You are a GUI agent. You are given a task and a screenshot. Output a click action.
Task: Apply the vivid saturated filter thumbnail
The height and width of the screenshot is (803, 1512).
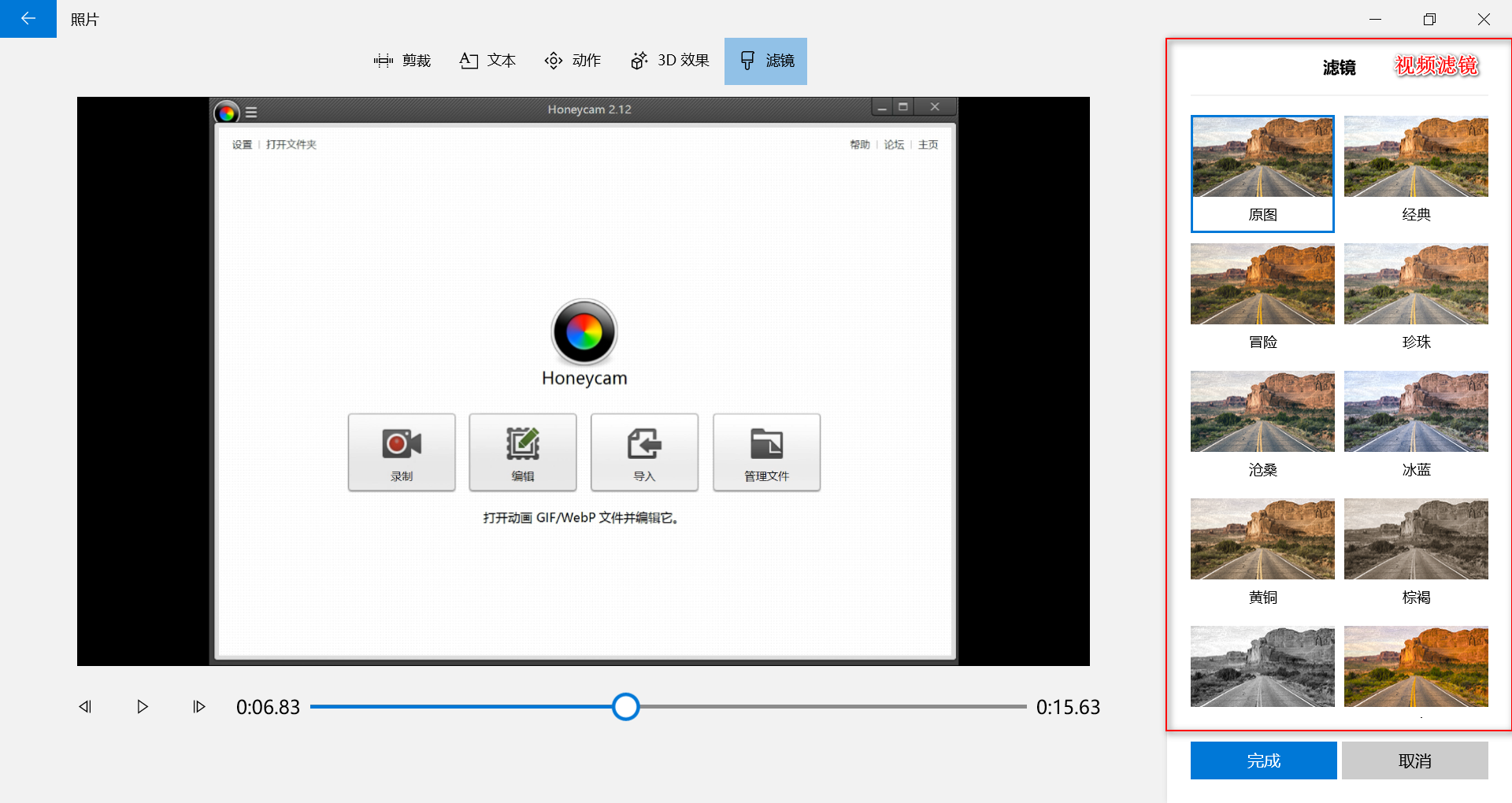(1416, 666)
